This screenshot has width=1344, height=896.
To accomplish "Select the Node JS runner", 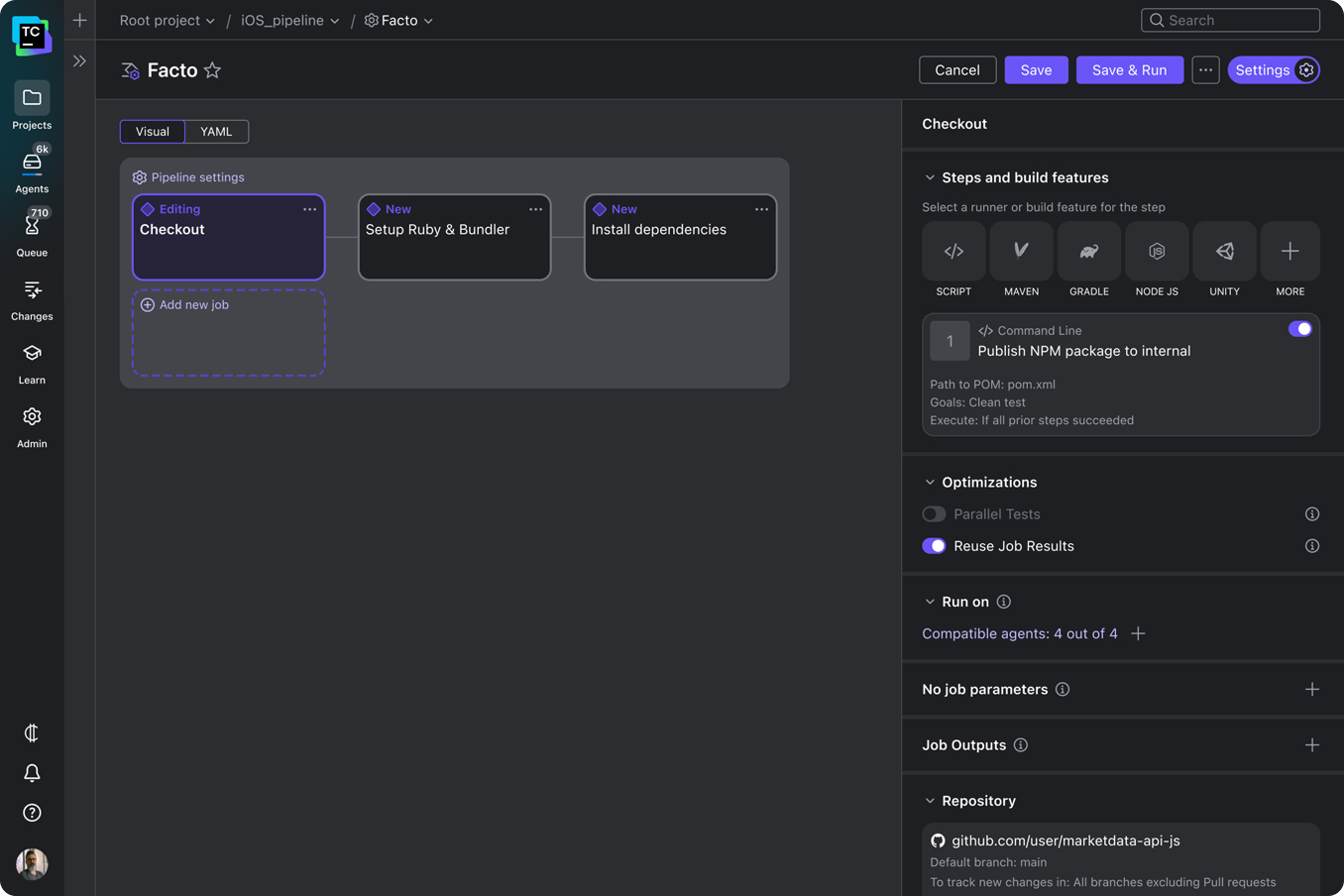I will click(x=1156, y=252).
